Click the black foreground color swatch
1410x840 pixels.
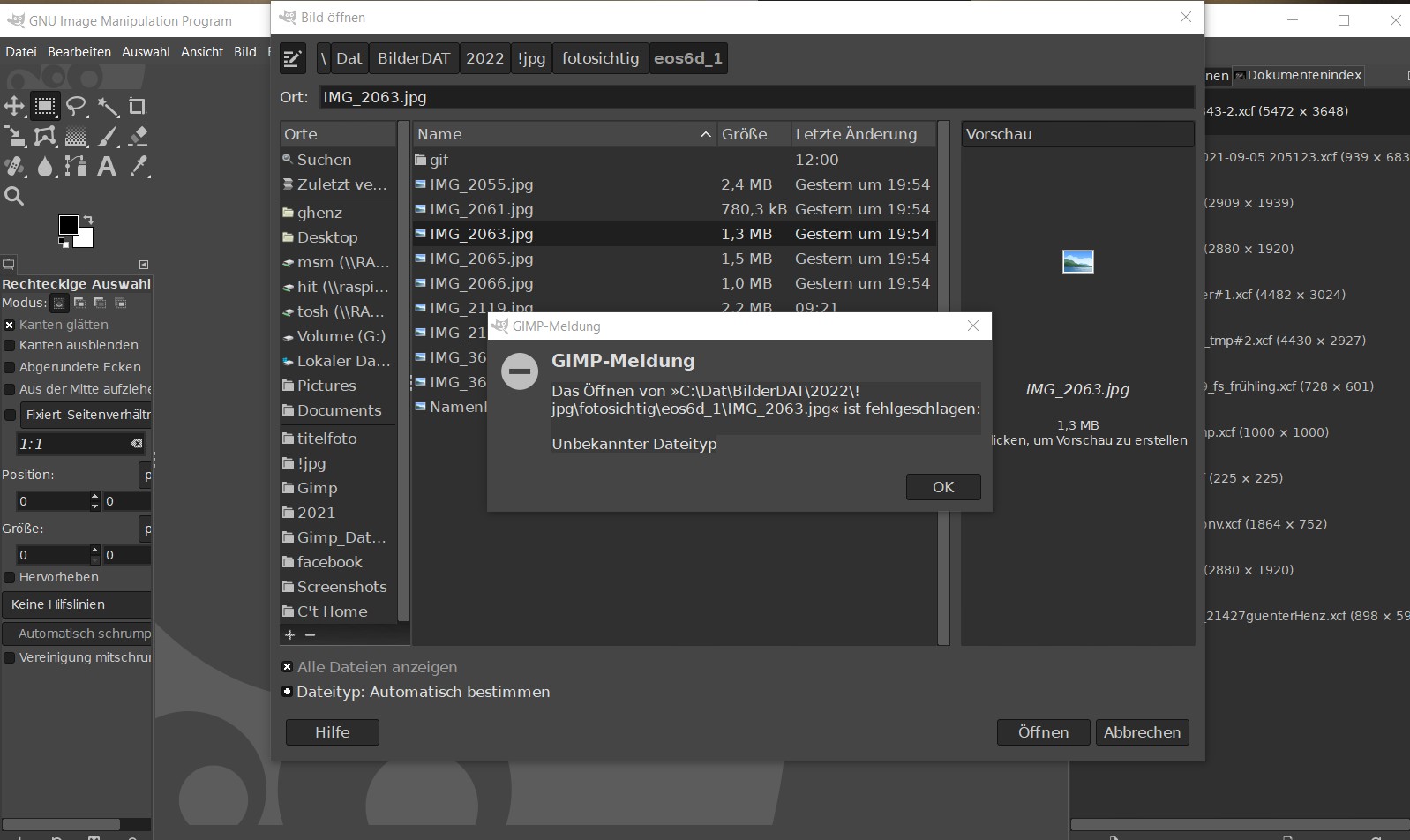pyautogui.click(x=69, y=225)
